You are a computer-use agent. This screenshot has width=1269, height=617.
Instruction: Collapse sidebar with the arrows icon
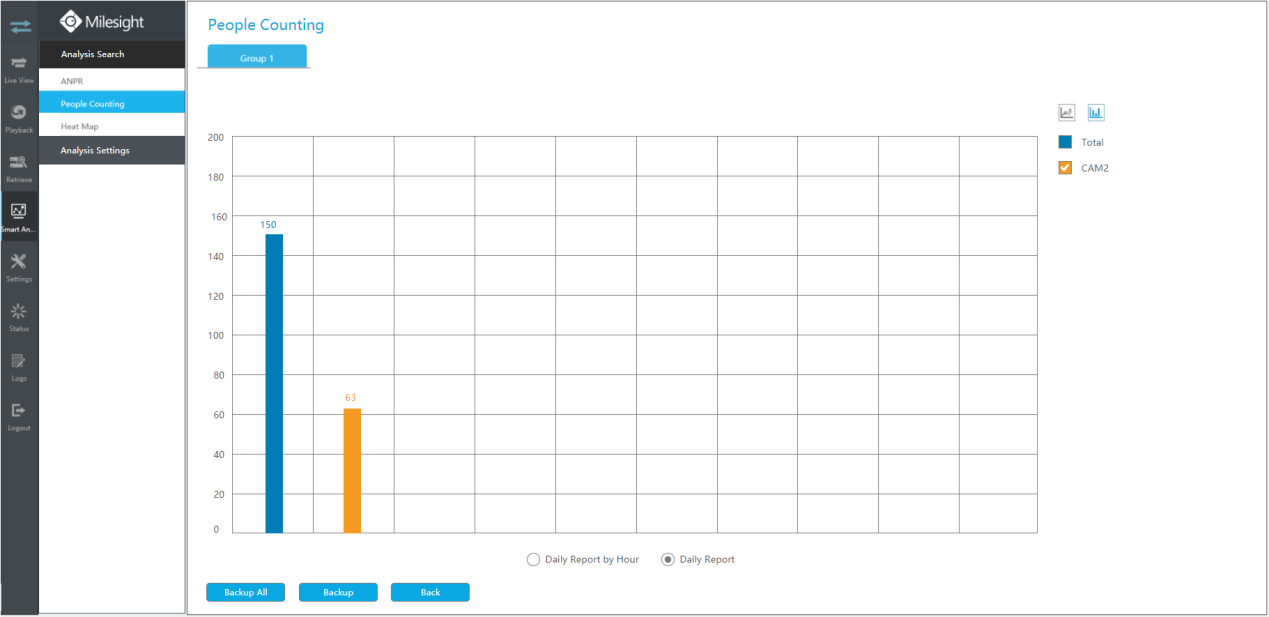(20, 25)
